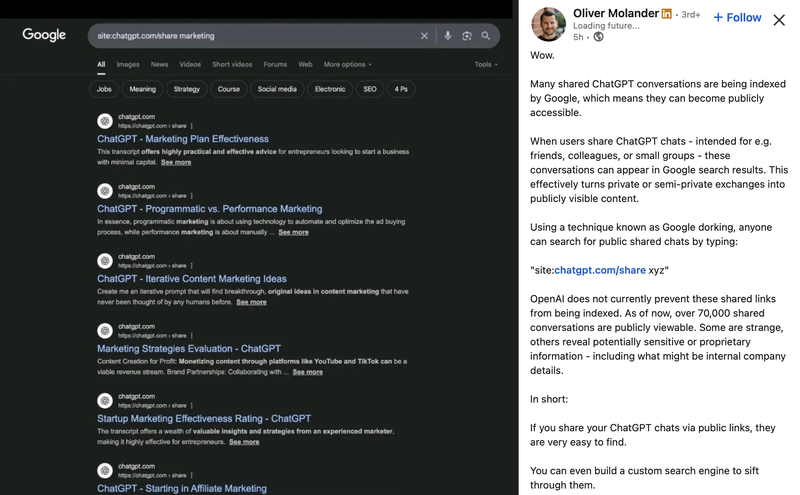
Task: Select the Social media filter chip
Action: [277, 89]
